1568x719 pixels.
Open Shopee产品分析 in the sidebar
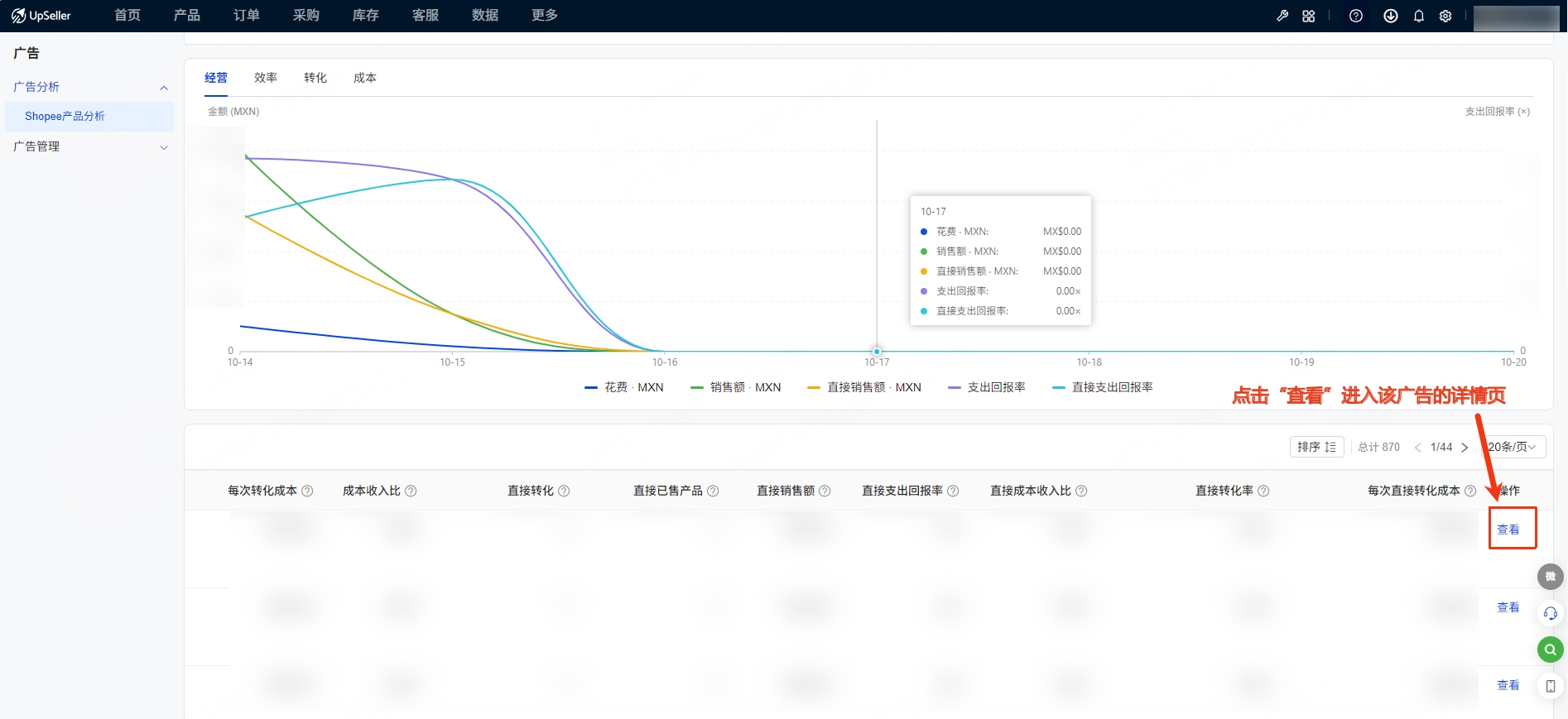[89, 117]
